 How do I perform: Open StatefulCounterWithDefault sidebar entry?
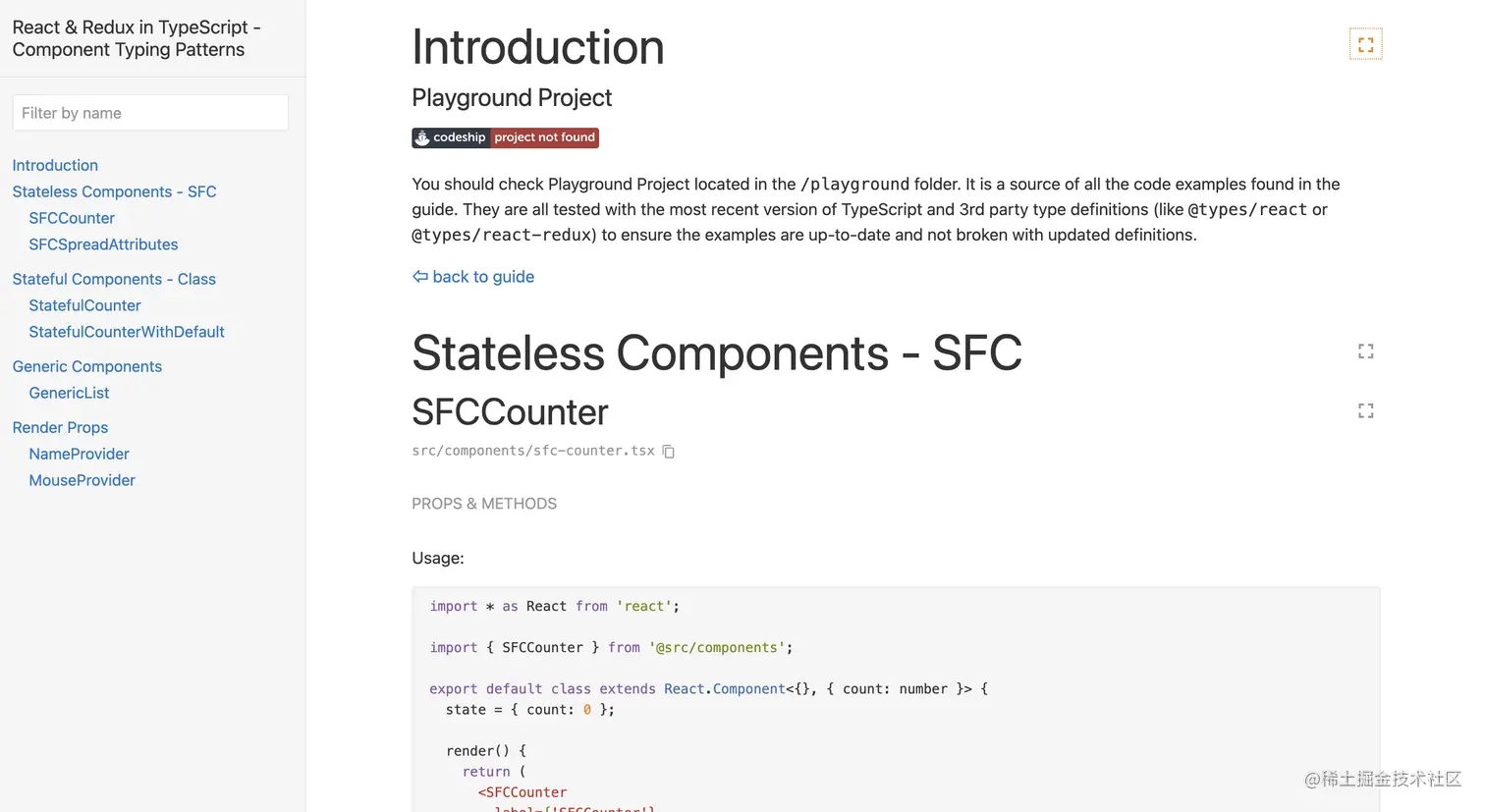[127, 332]
